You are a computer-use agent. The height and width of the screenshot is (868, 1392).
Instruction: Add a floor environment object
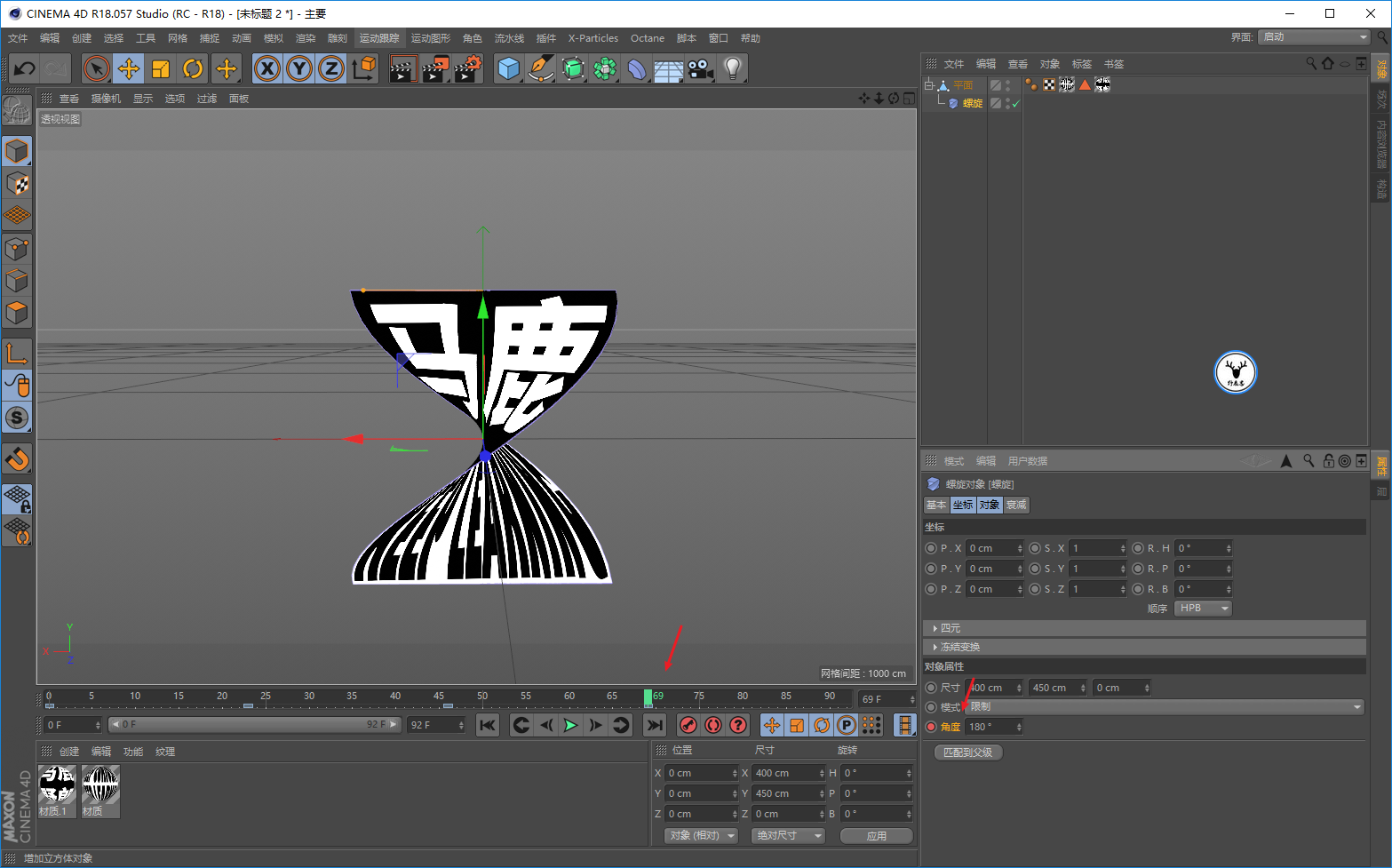pos(669,68)
